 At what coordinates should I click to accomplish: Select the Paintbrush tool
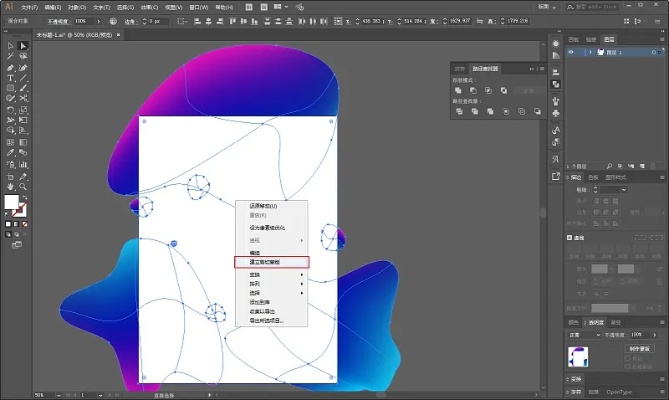coord(23,88)
